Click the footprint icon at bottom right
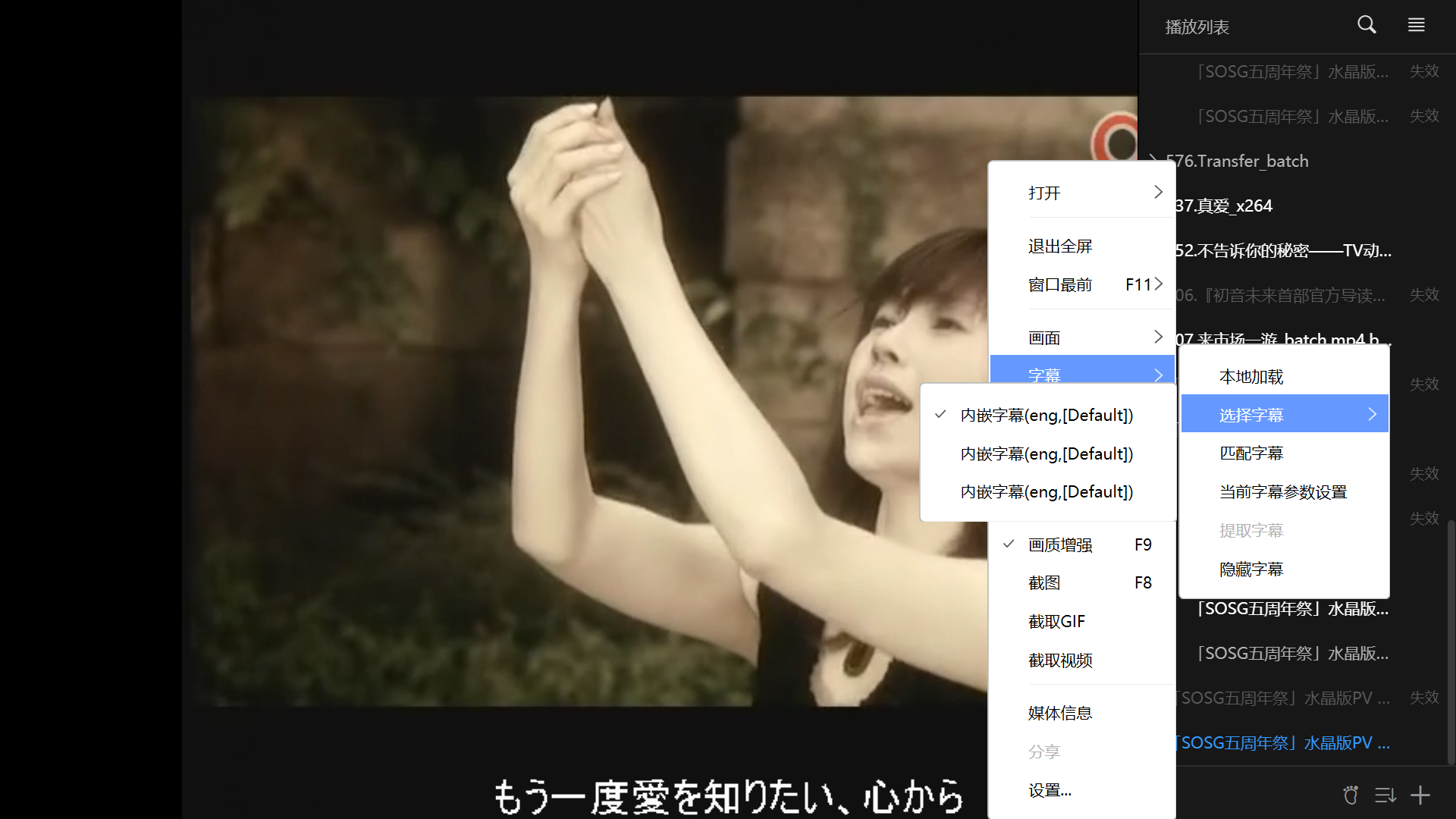The image size is (1456, 819). 1350,795
